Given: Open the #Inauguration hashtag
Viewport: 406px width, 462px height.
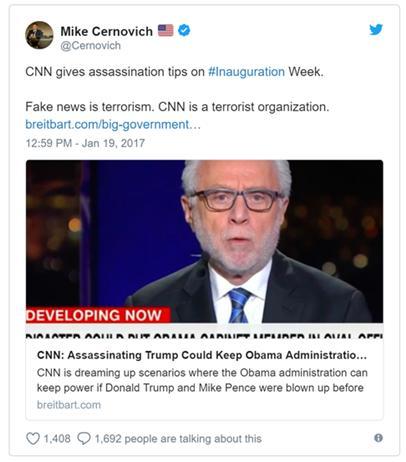Looking at the screenshot, I should coord(246,72).
